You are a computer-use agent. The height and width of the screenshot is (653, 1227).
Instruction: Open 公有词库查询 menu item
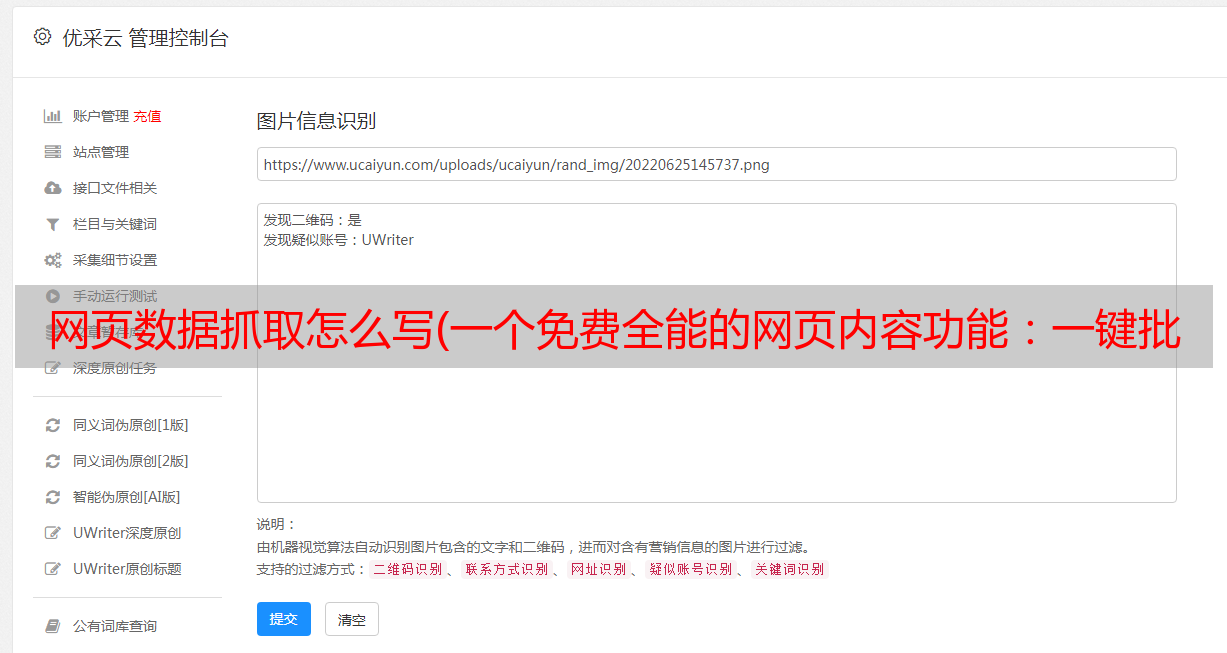[x=115, y=626]
